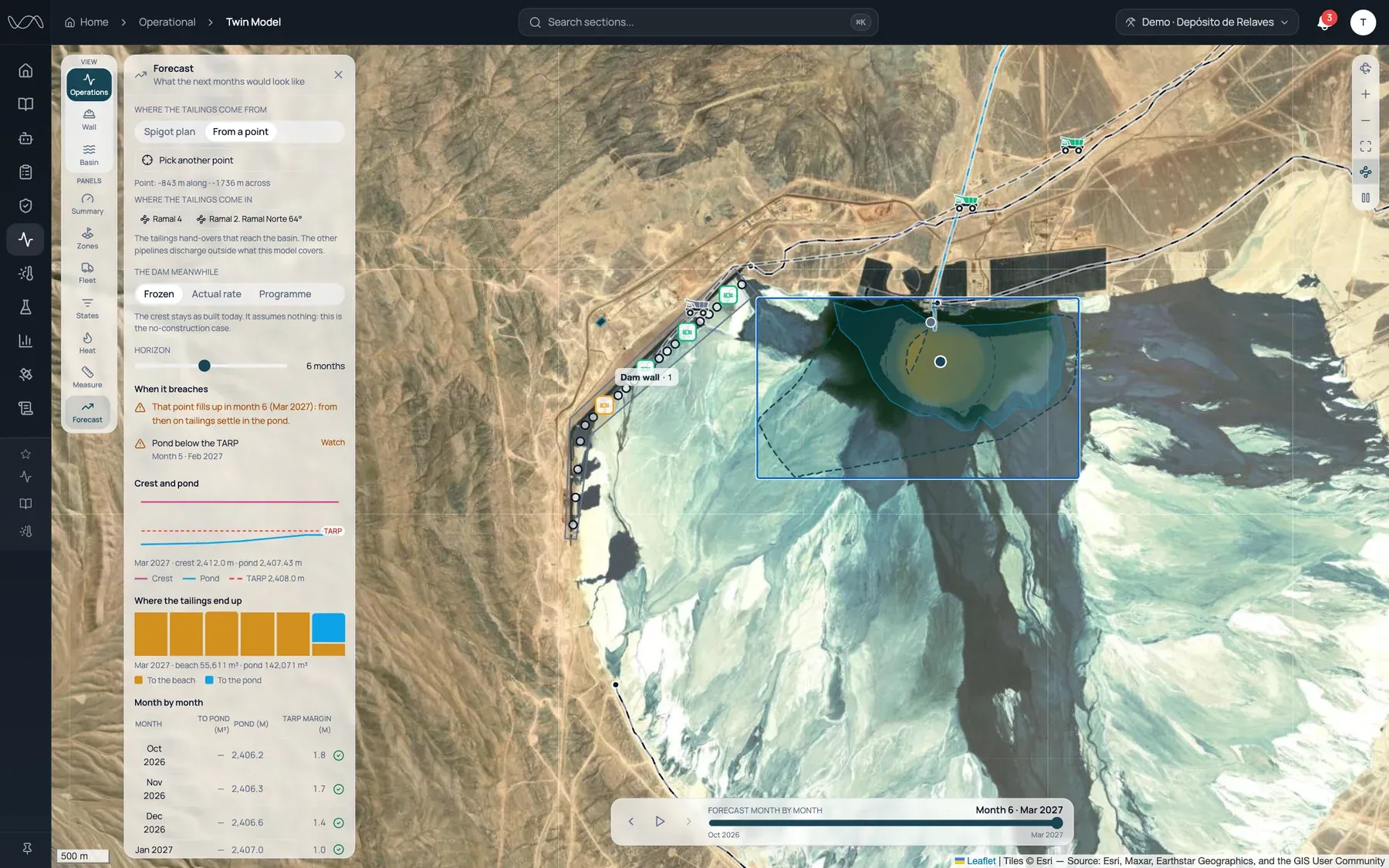Select Actual rate dam option
This screenshot has height=868, width=1389.
[216, 294]
